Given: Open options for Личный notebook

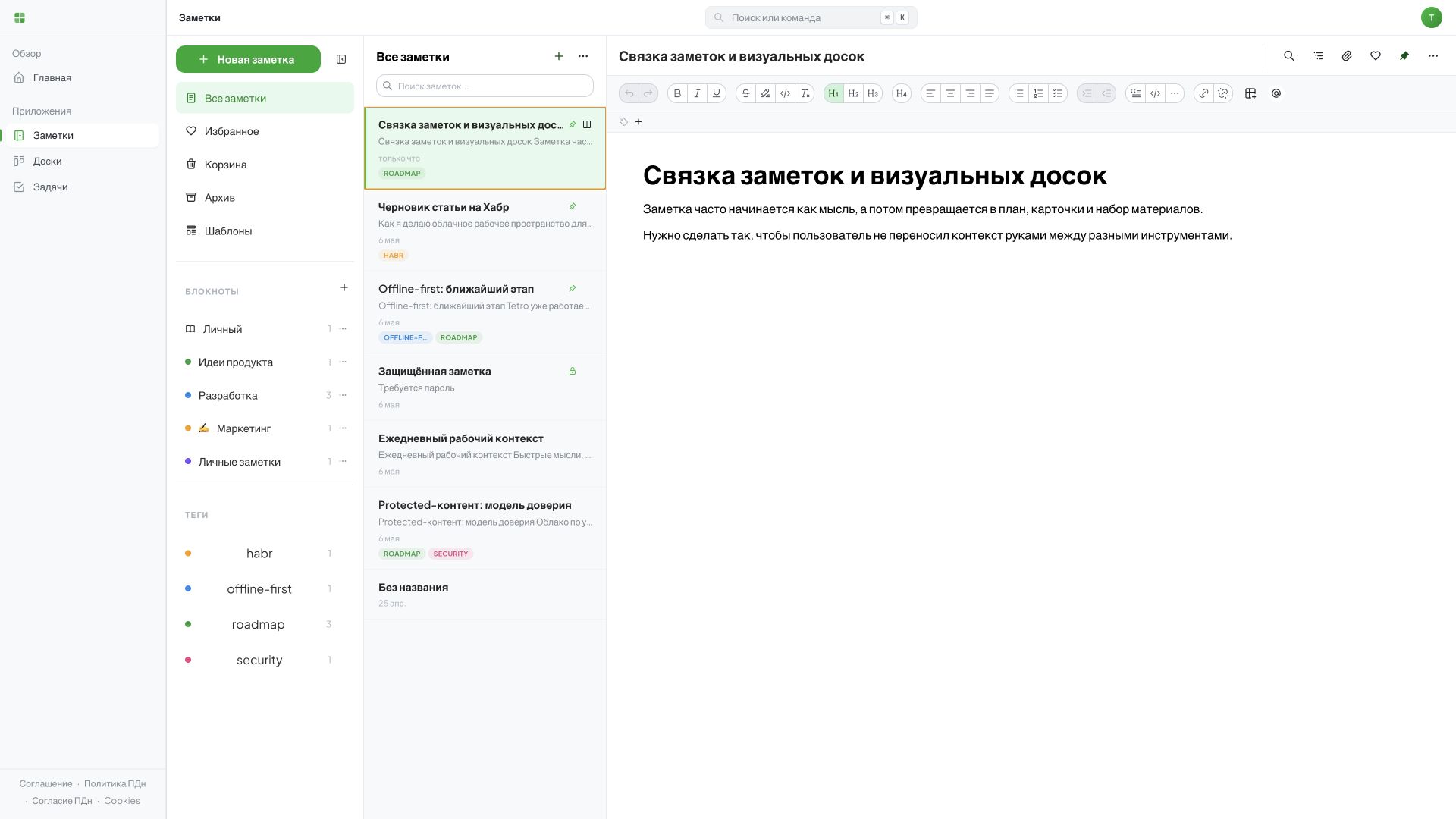Looking at the screenshot, I should point(343,329).
